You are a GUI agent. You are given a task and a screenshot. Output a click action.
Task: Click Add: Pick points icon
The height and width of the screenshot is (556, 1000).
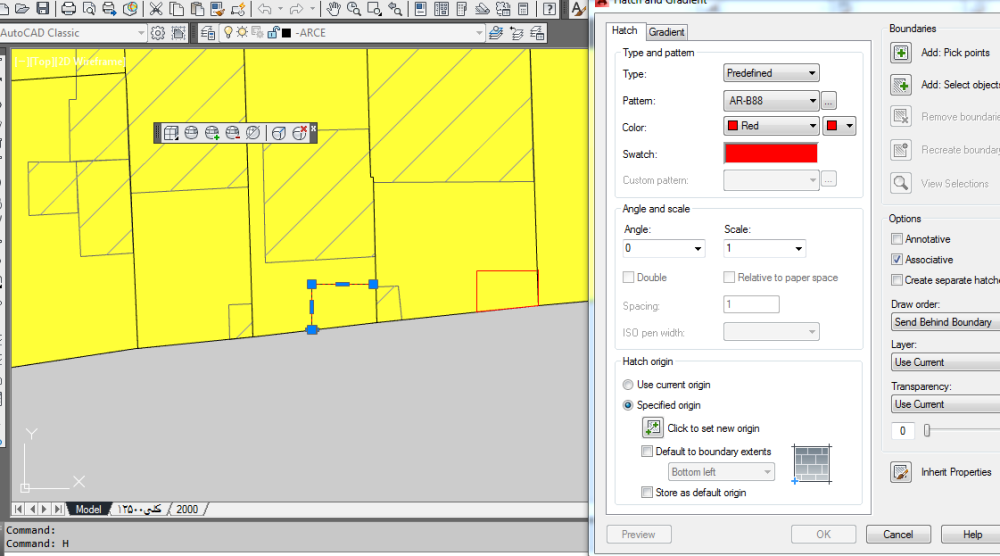tap(901, 53)
